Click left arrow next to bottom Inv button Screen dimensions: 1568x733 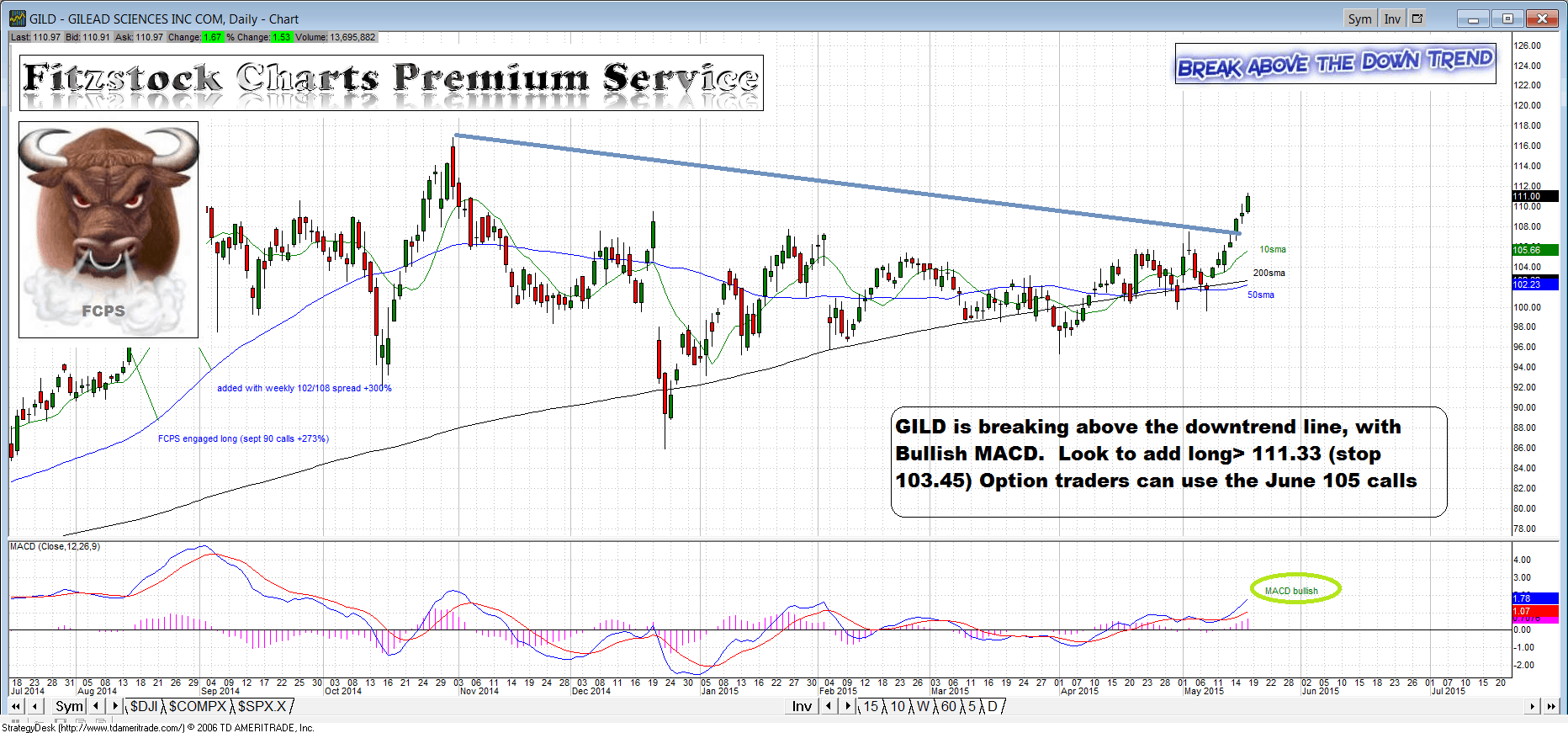coord(829,707)
